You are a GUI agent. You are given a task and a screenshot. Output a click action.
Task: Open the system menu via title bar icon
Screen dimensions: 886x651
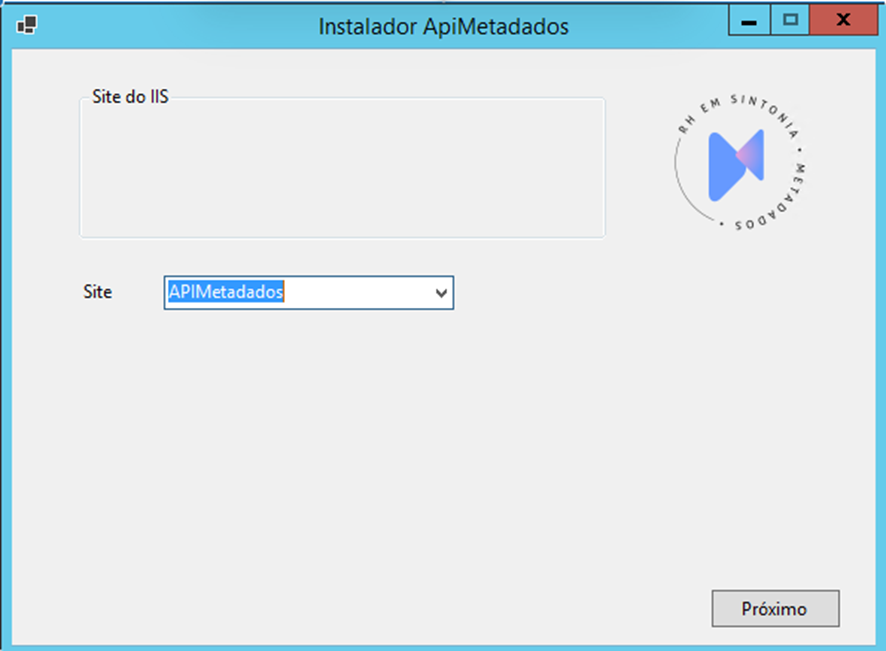pyautogui.click(x=27, y=25)
